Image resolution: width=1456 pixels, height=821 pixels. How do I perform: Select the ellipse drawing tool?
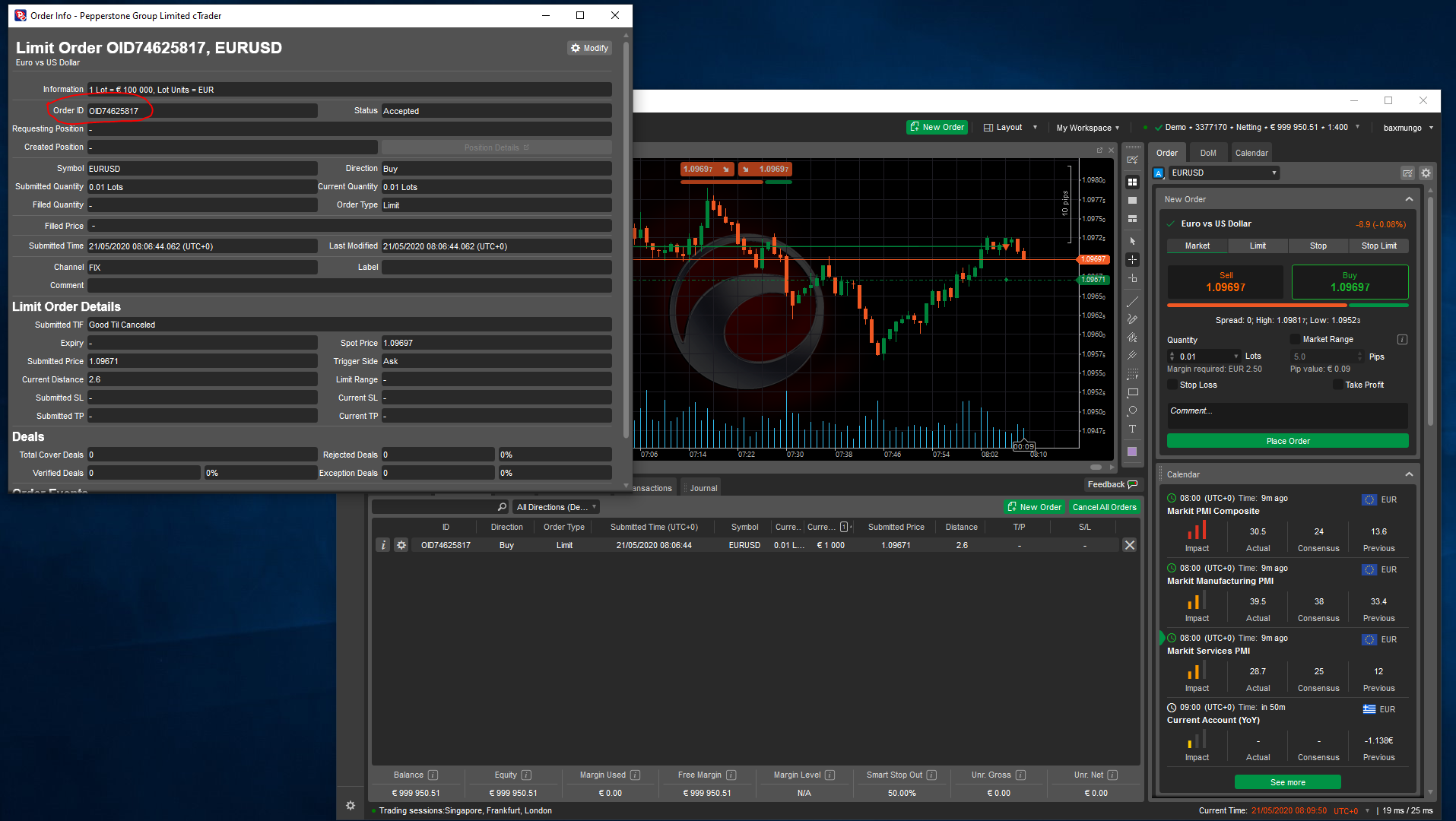pos(1132,410)
